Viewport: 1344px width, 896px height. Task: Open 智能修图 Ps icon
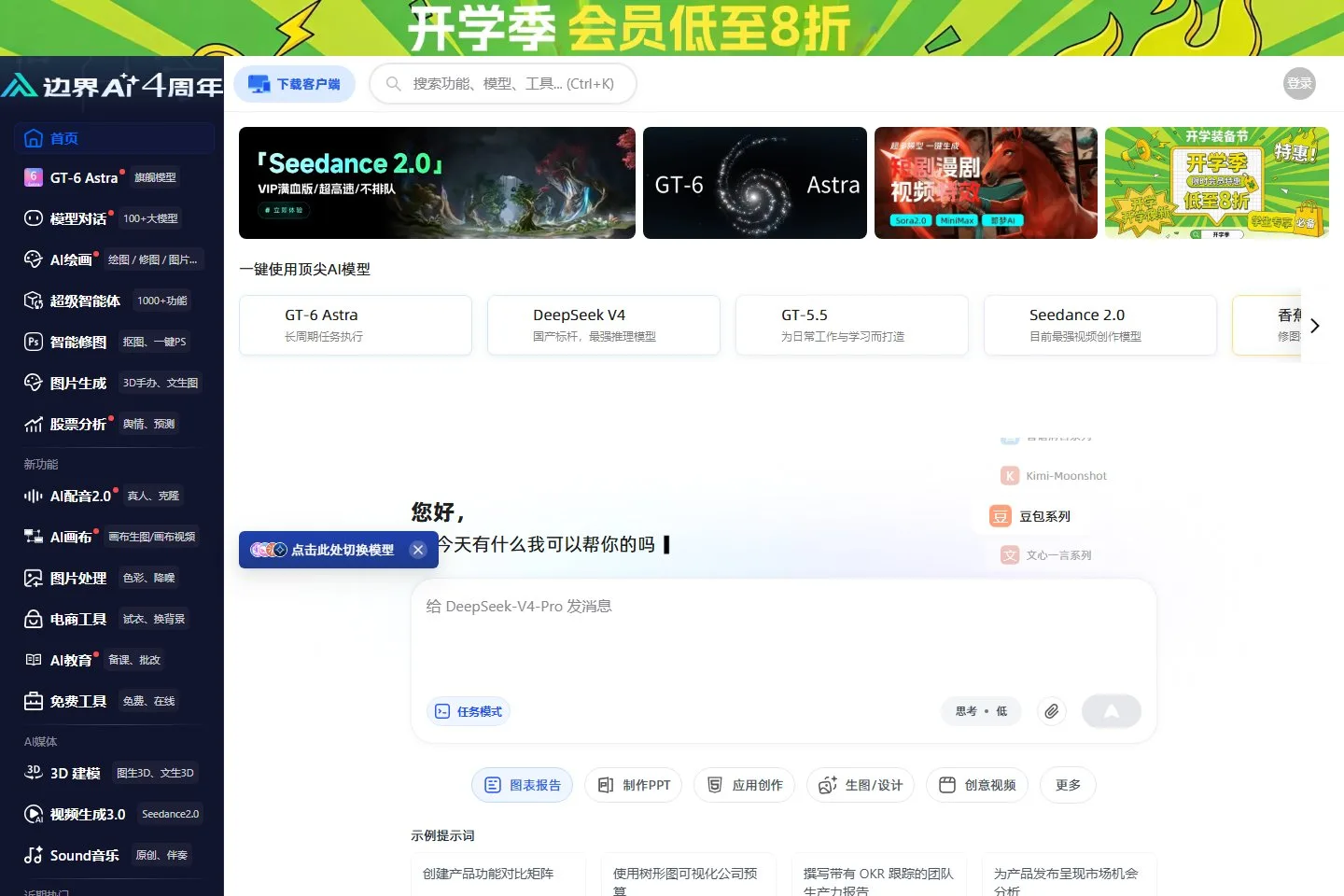(x=34, y=342)
